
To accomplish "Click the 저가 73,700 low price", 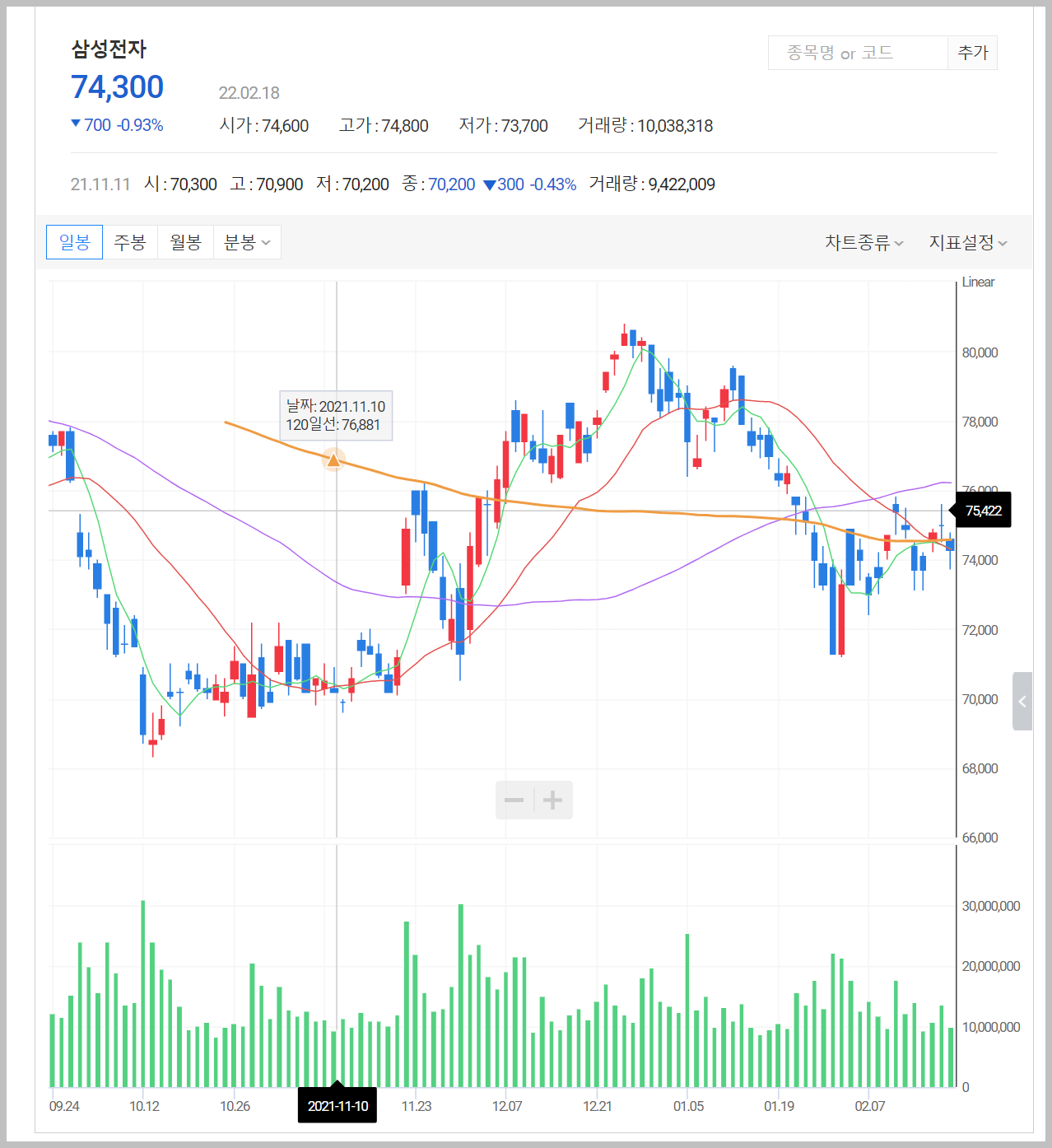I will click(503, 125).
